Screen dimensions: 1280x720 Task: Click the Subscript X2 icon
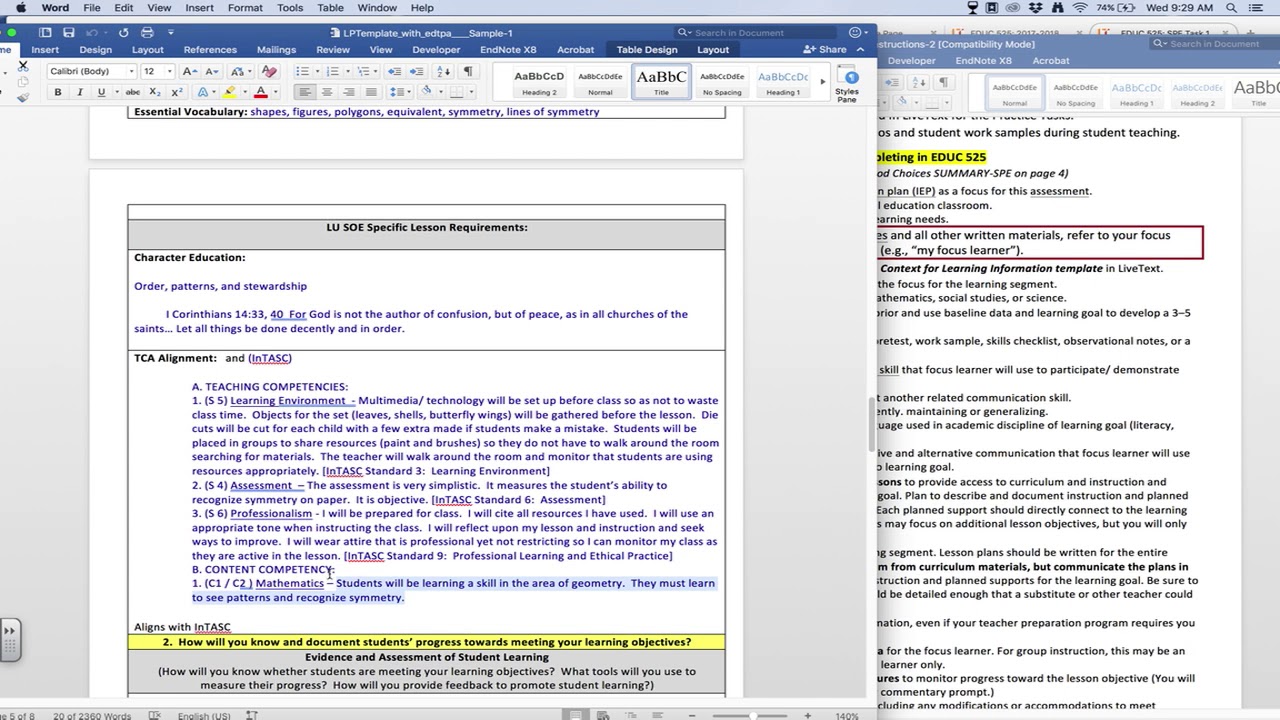154,92
